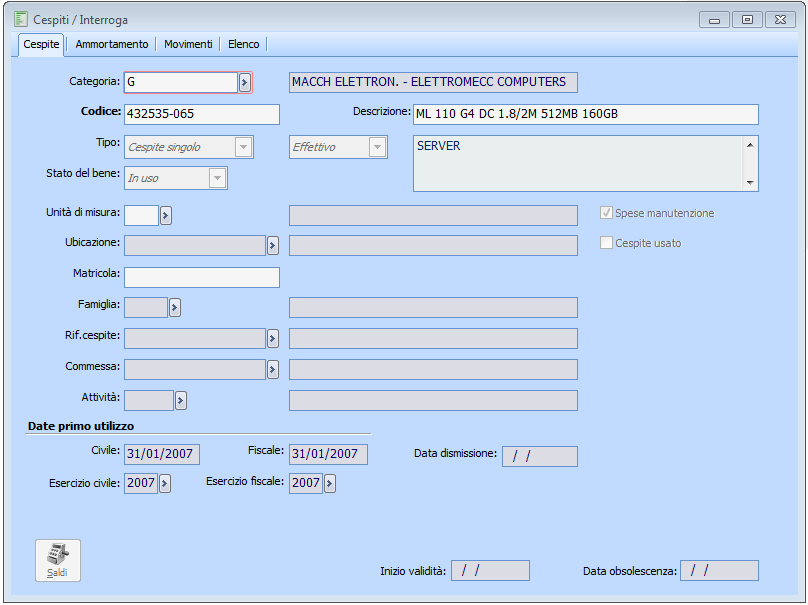Click the Data dismissione field
Image resolution: width=808 pixels, height=605 pixels.
click(540, 456)
